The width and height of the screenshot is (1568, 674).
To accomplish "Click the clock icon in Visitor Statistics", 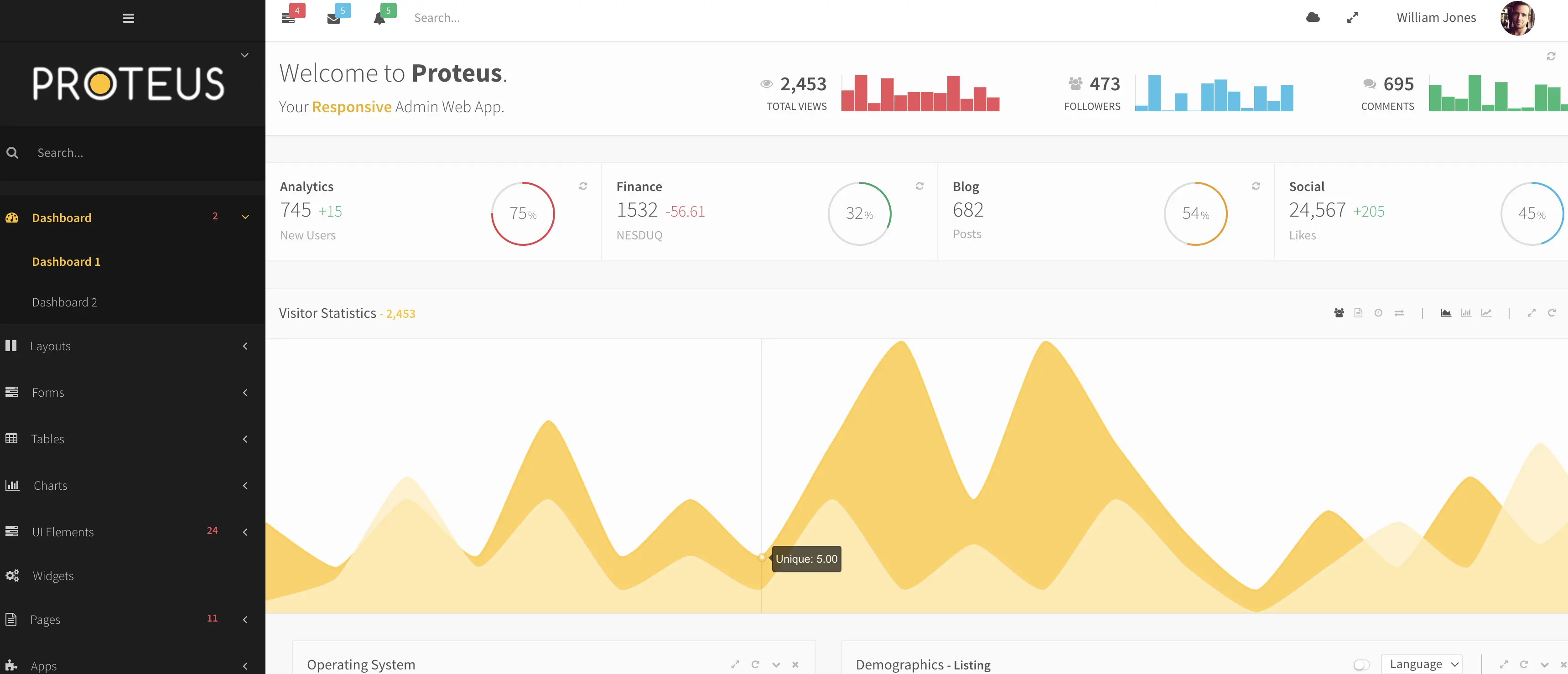I will click(1378, 313).
